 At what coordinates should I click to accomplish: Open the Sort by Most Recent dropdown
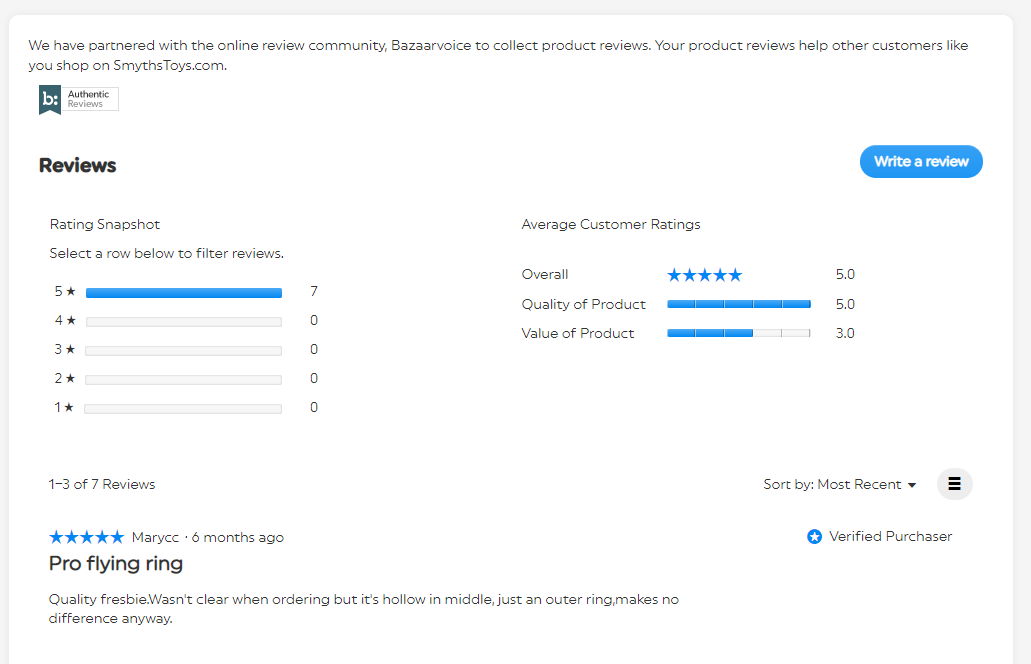839,485
